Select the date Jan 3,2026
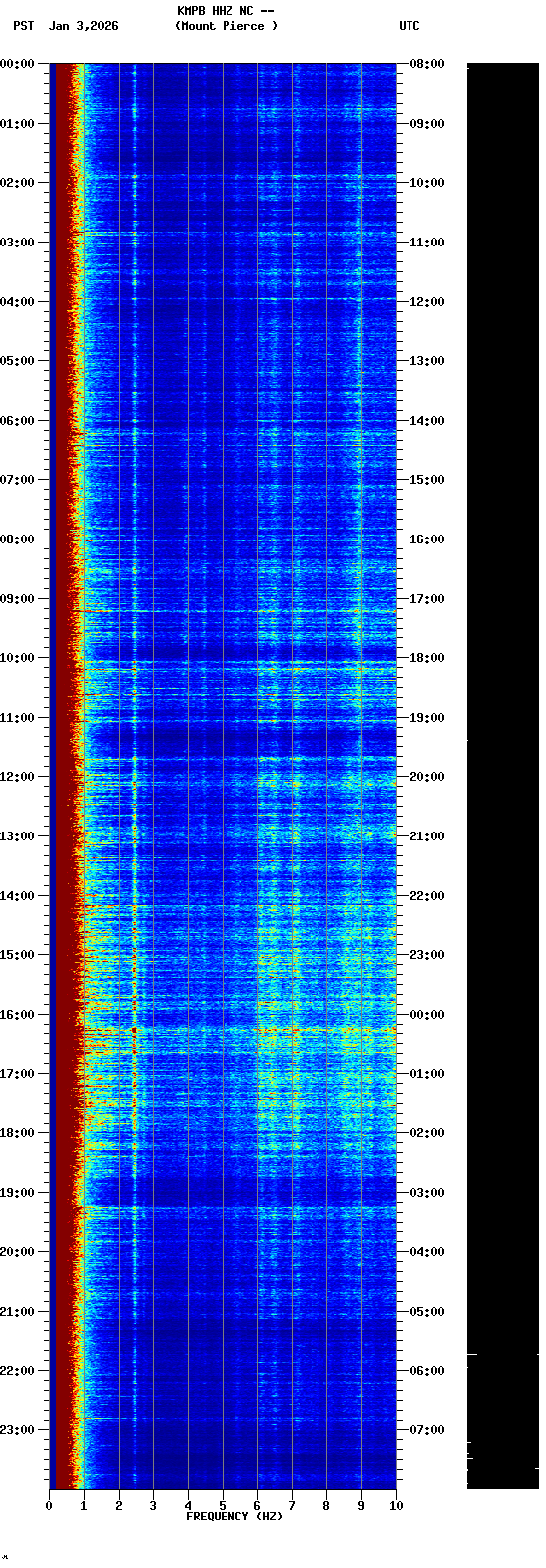This screenshot has width=546, height=1568. [x=83, y=26]
